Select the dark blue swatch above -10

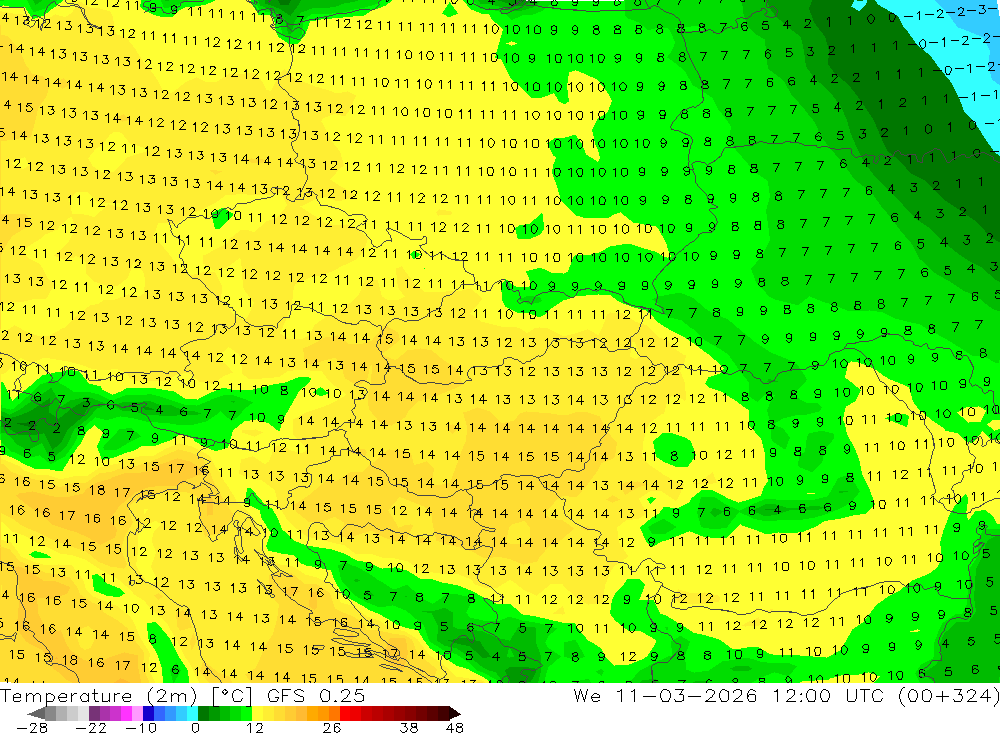point(148,713)
